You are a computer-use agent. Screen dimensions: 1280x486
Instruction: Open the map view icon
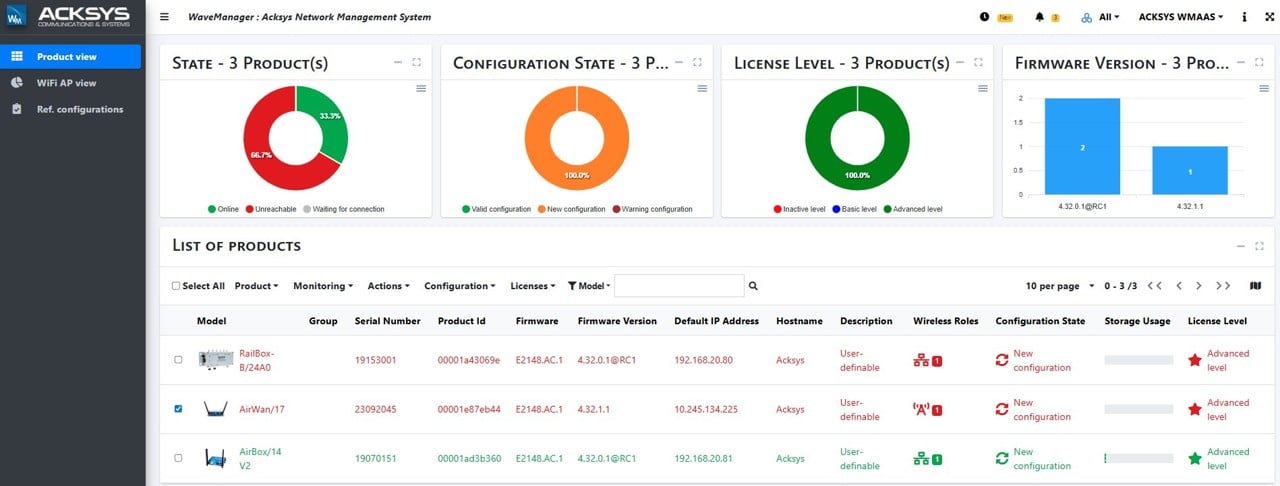click(x=1256, y=286)
